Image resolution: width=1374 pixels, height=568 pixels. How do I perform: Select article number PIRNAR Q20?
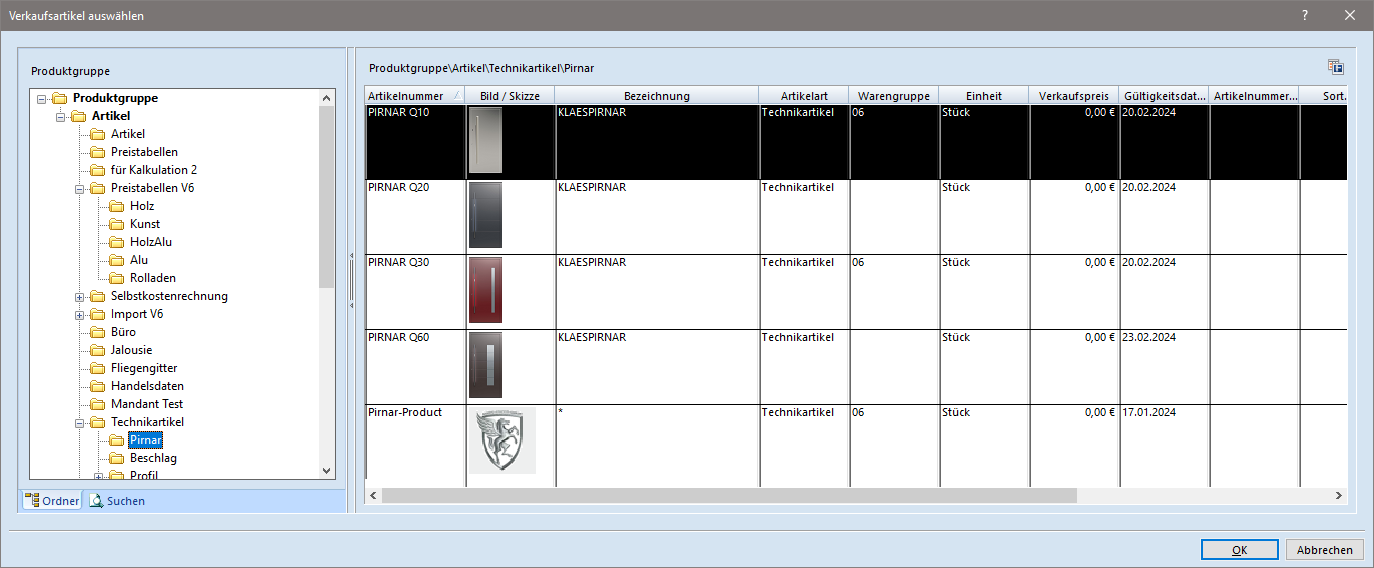399,187
